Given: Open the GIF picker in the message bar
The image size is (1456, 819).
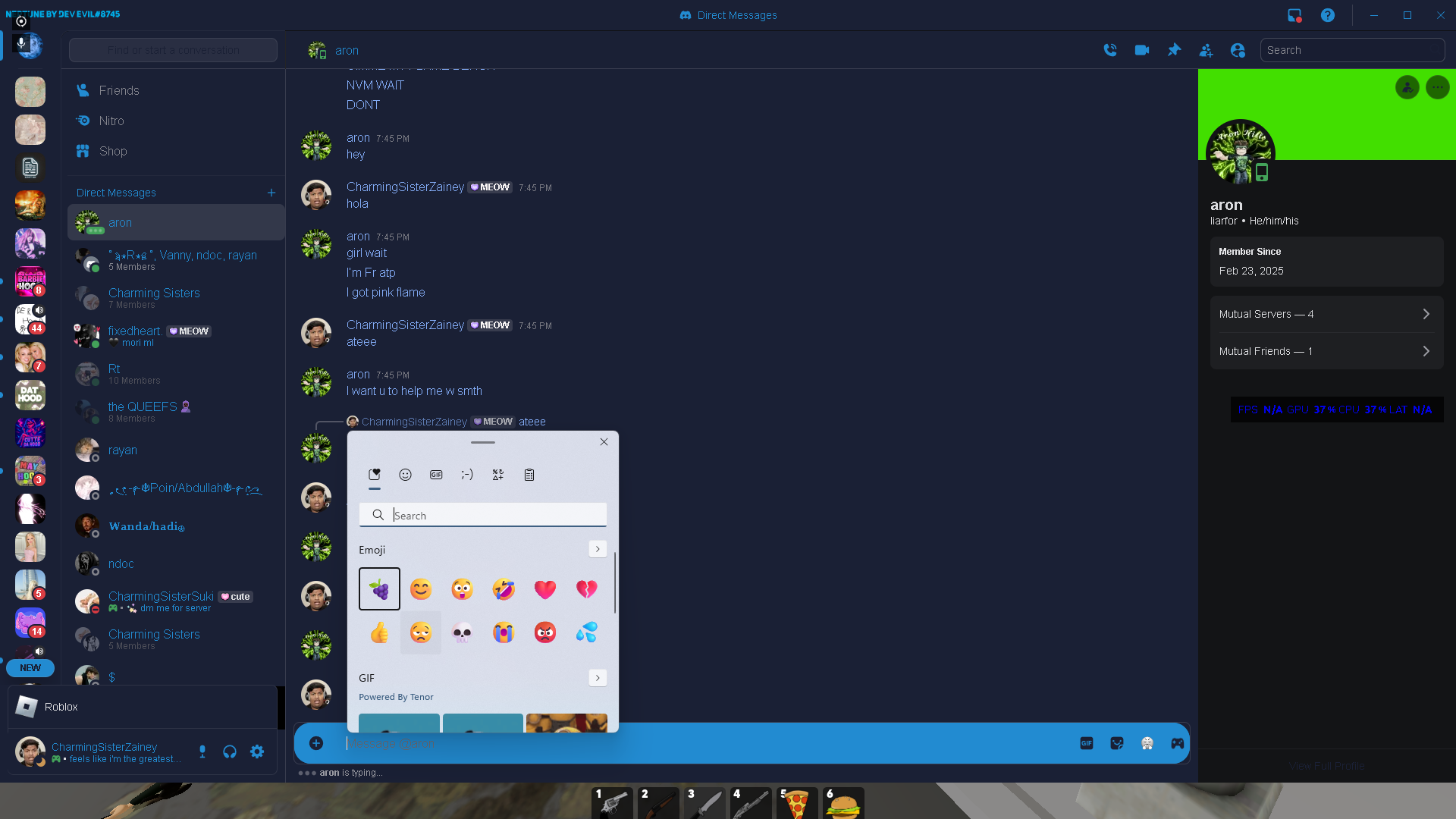Looking at the screenshot, I should (x=1086, y=743).
